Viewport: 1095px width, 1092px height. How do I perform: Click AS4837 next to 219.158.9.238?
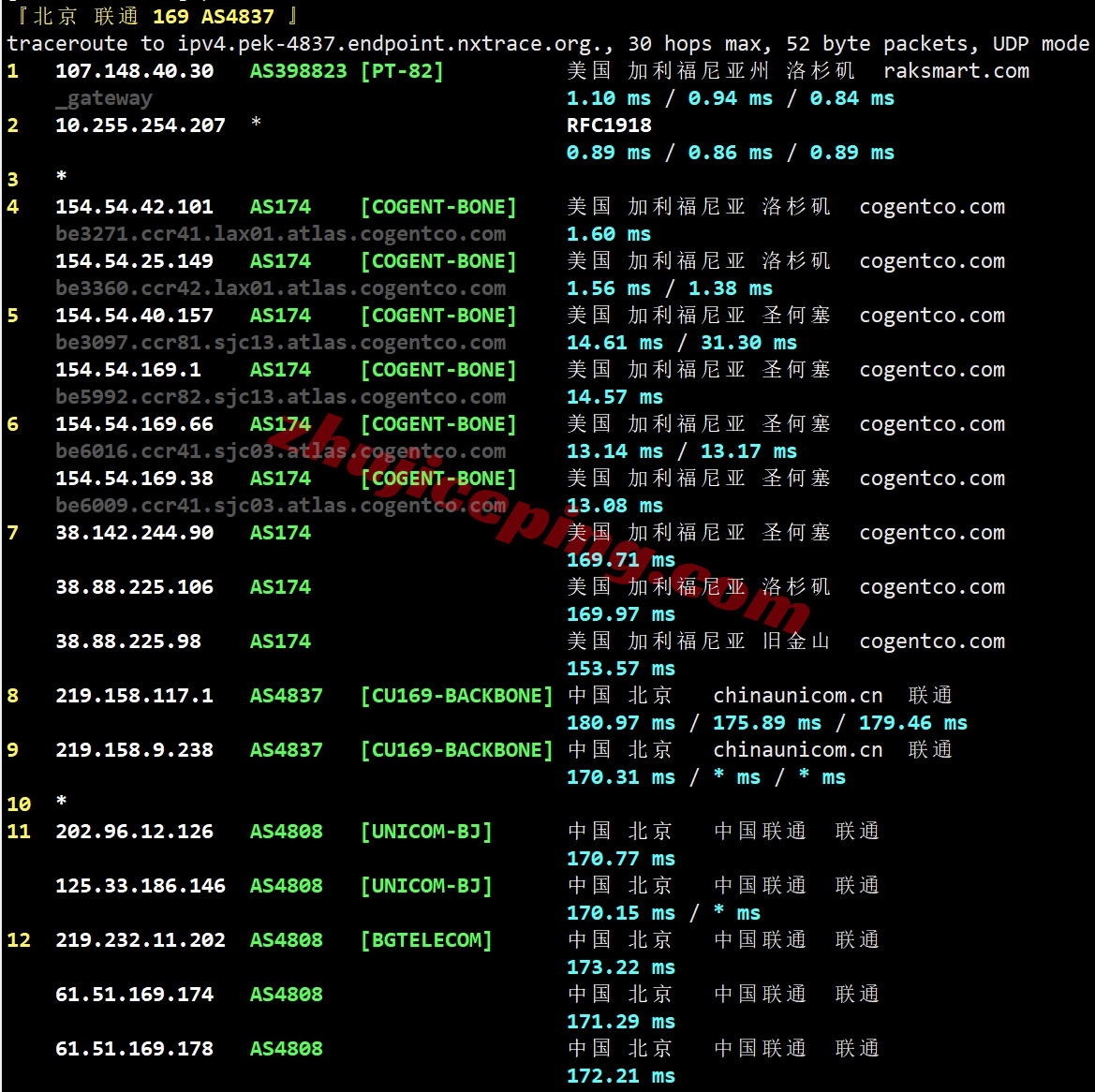click(287, 750)
